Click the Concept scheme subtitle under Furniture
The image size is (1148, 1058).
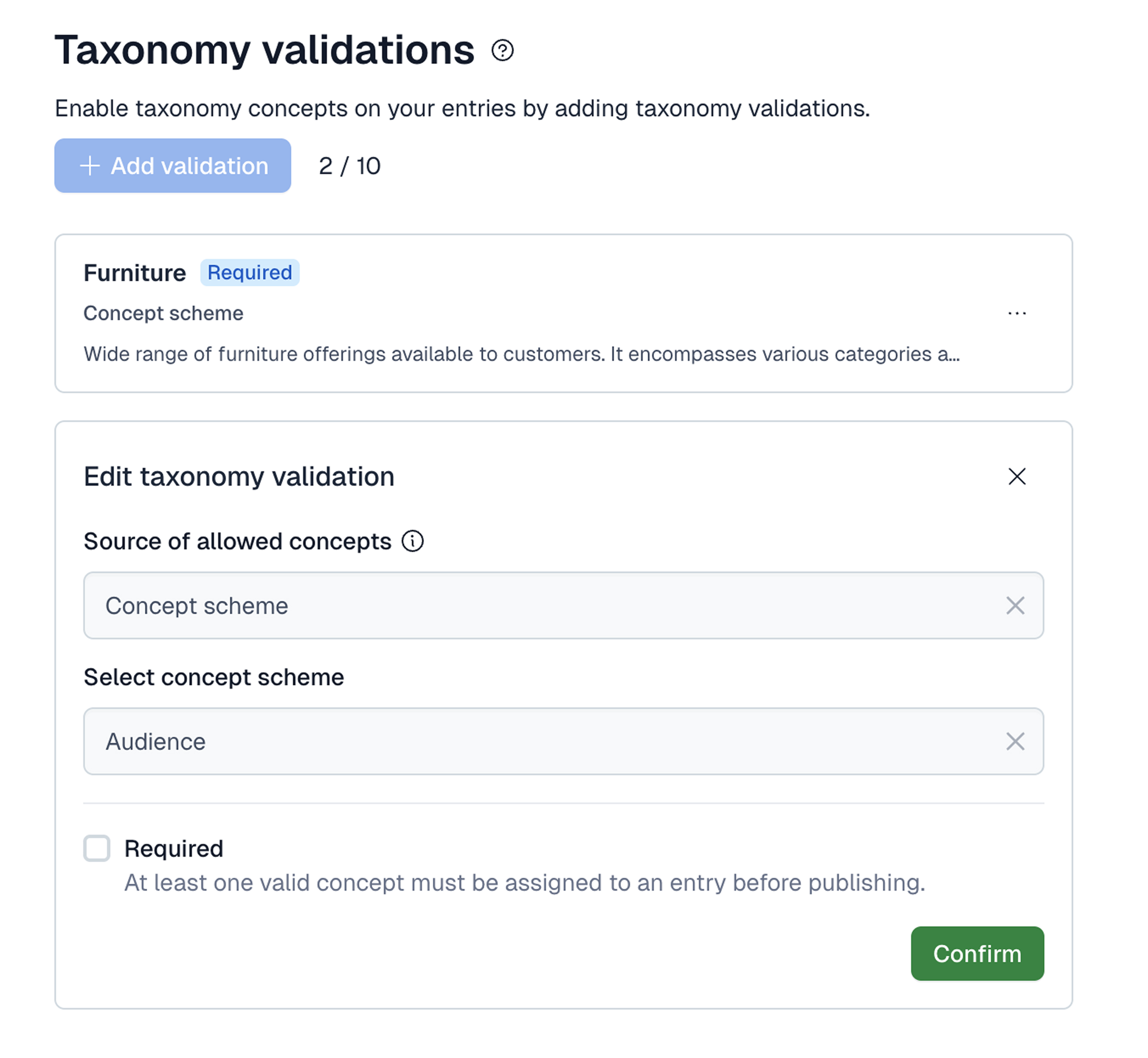coord(163,313)
